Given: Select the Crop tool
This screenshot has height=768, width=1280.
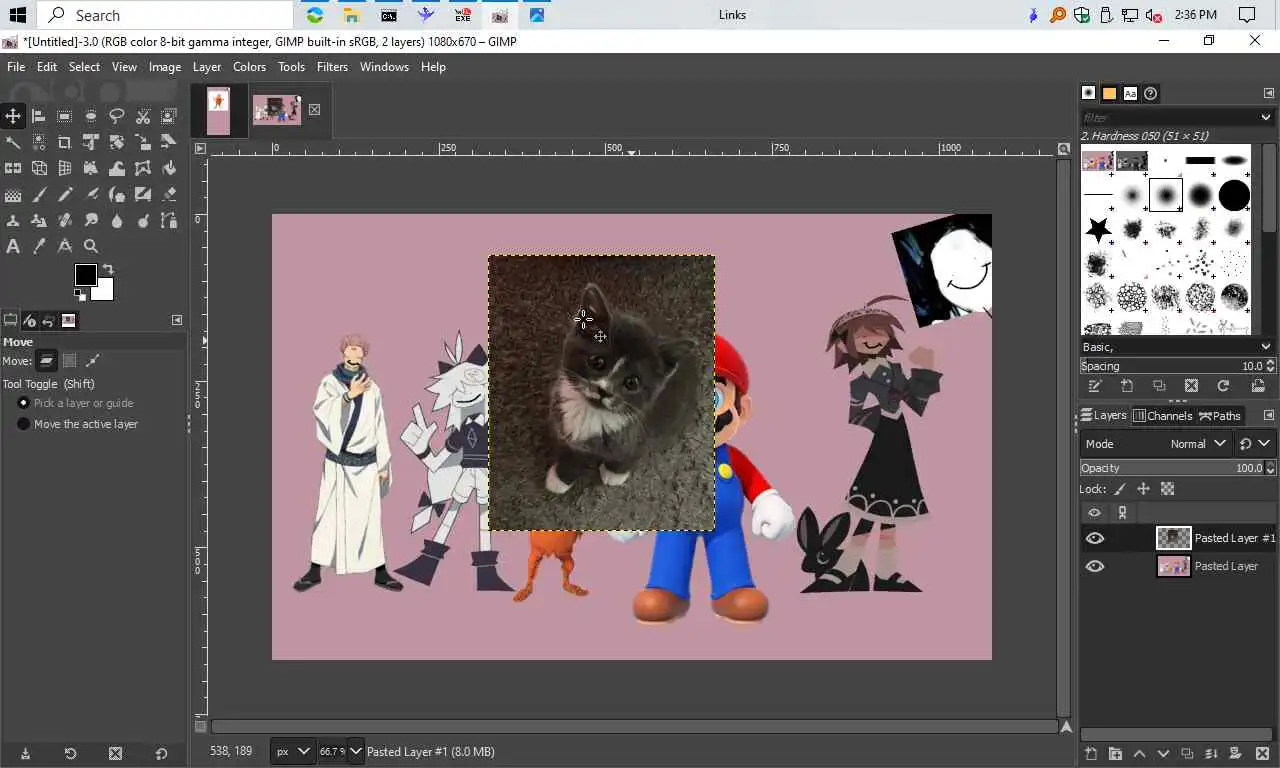Looking at the screenshot, I should pyautogui.click(x=65, y=142).
